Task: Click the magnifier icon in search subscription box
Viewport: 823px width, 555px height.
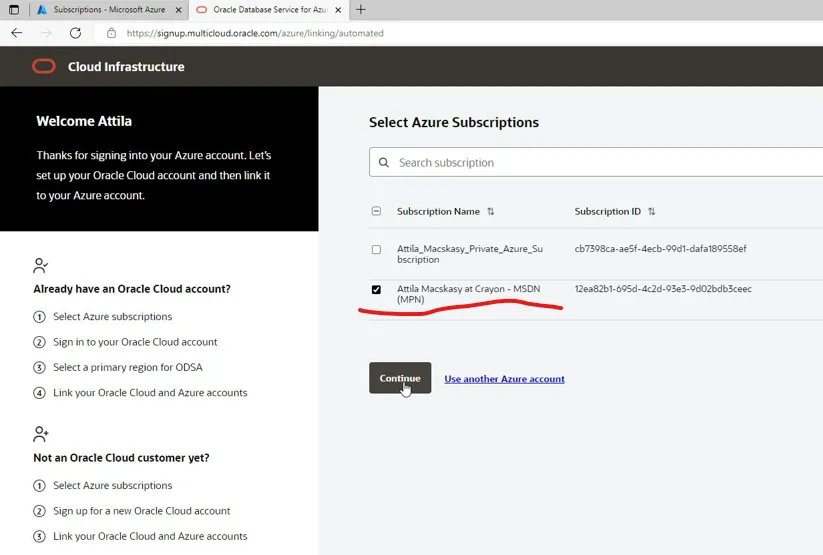Action: tap(384, 163)
